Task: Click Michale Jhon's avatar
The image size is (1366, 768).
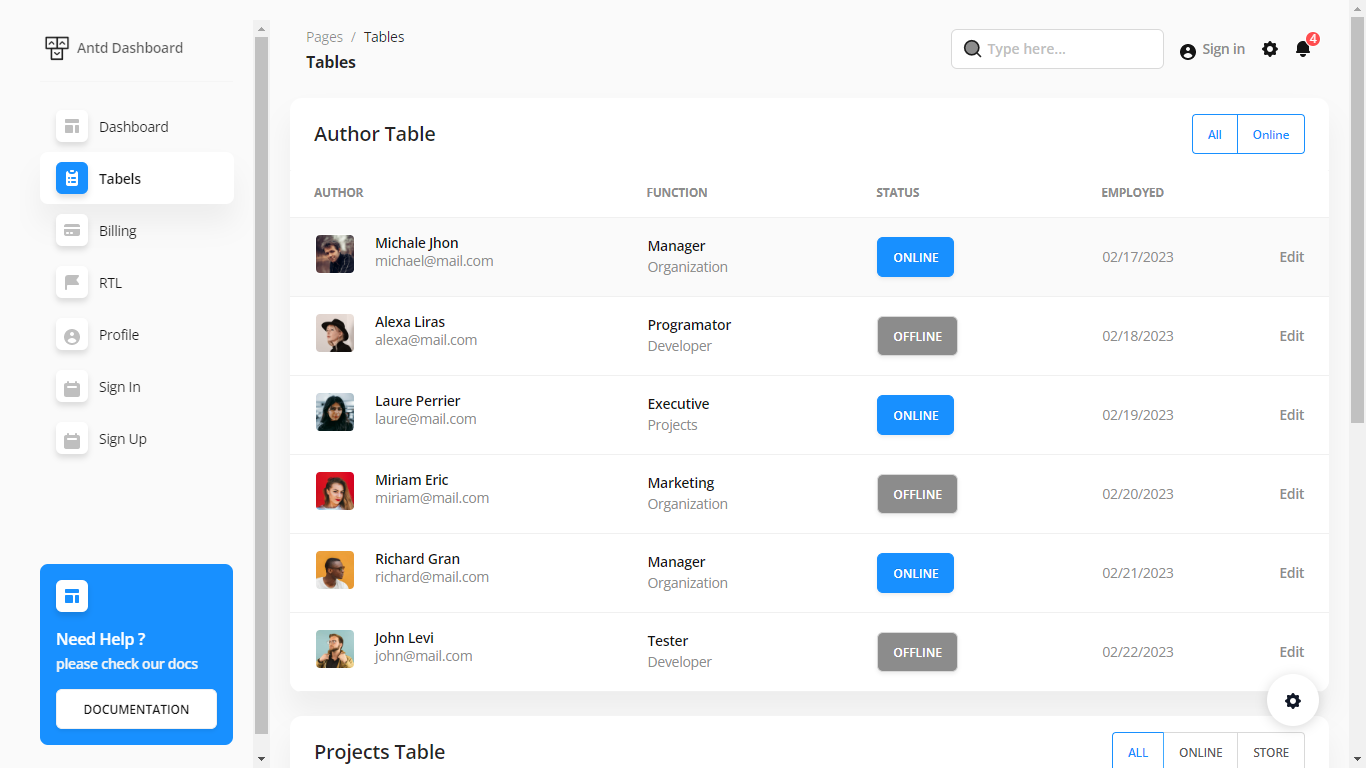Action: pos(335,254)
